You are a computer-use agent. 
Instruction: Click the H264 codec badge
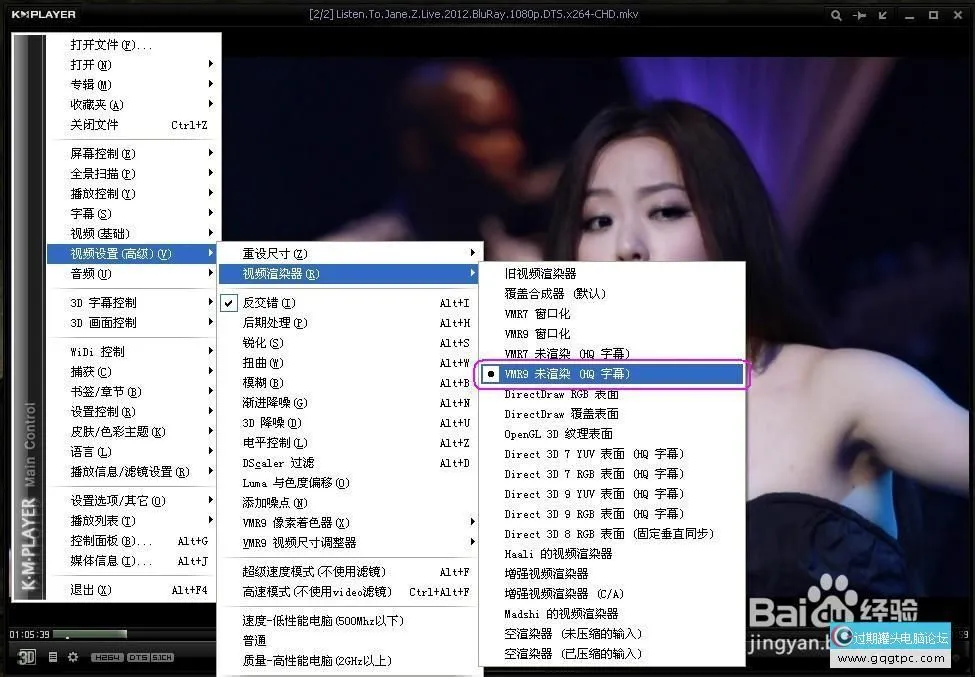point(107,657)
